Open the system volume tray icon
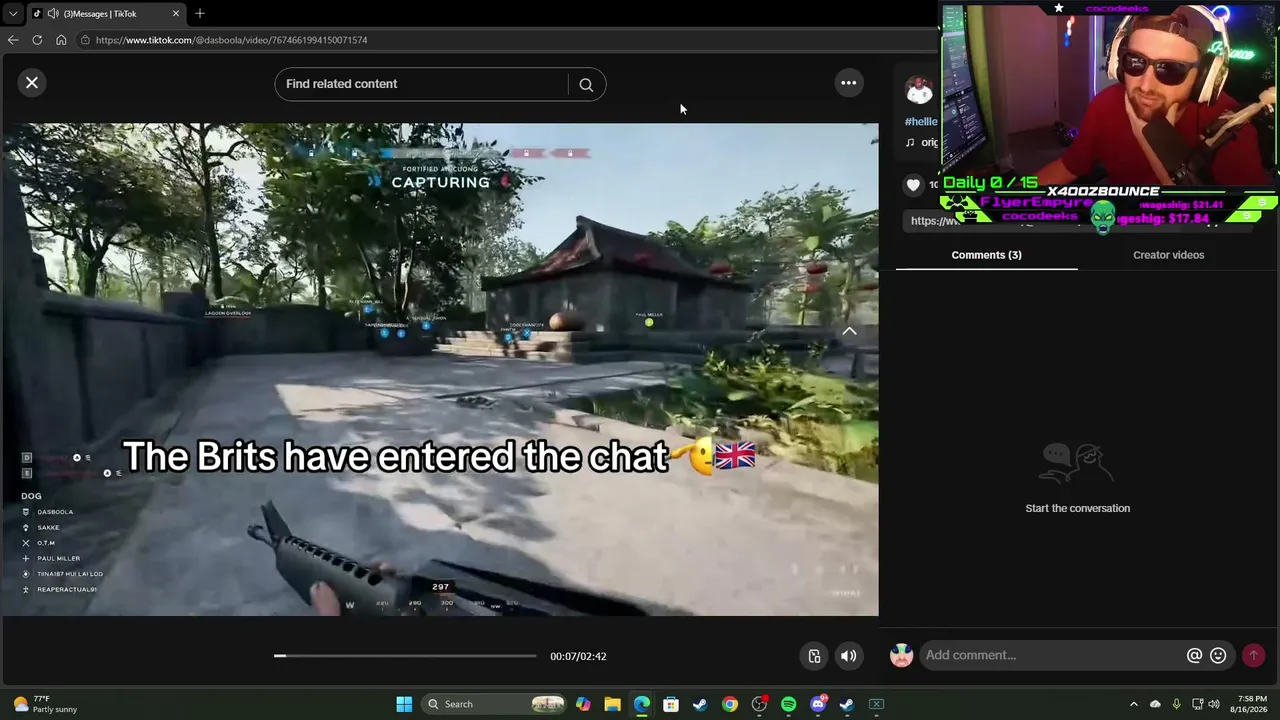1280x720 pixels. tap(1215, 704)
